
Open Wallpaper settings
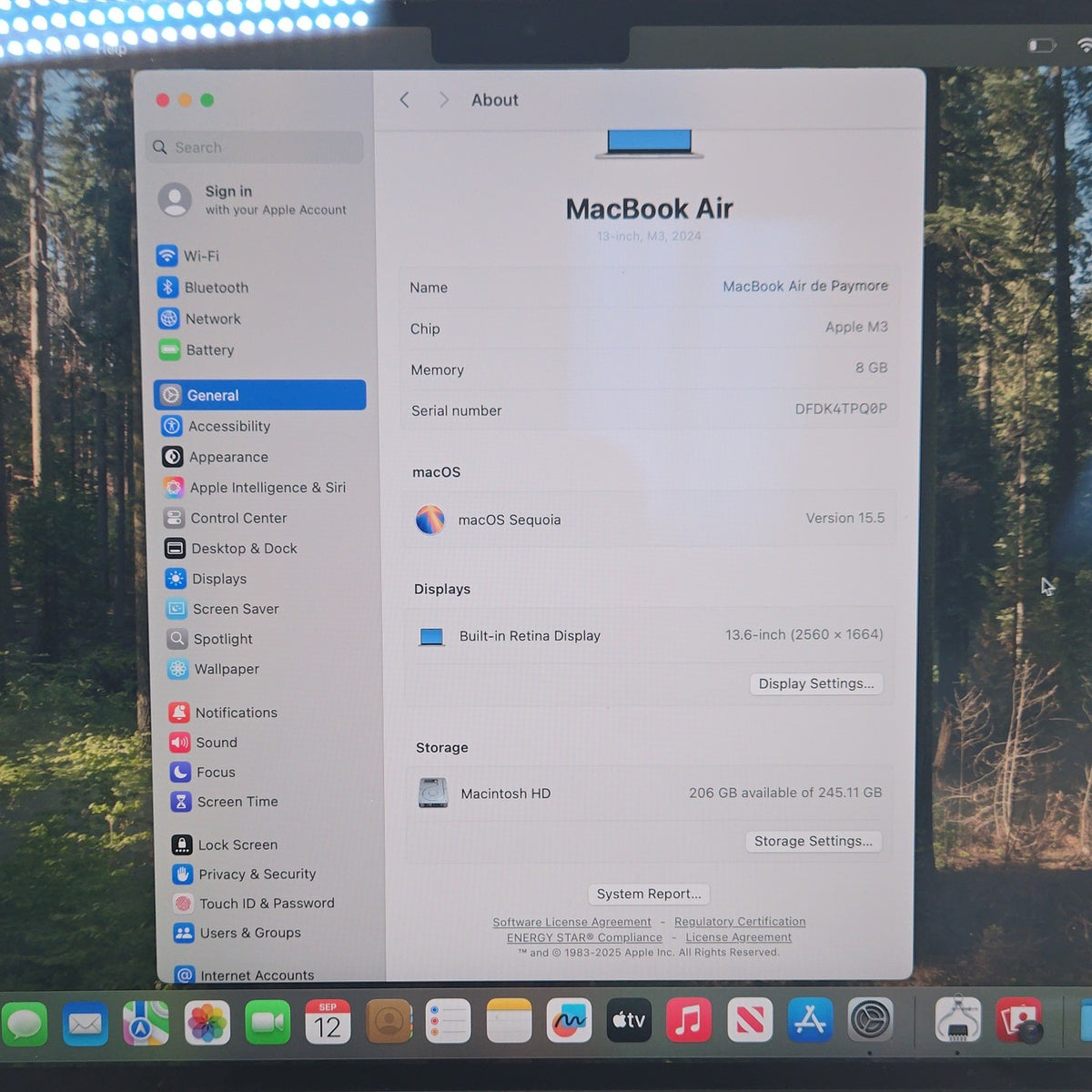point(214,669)
